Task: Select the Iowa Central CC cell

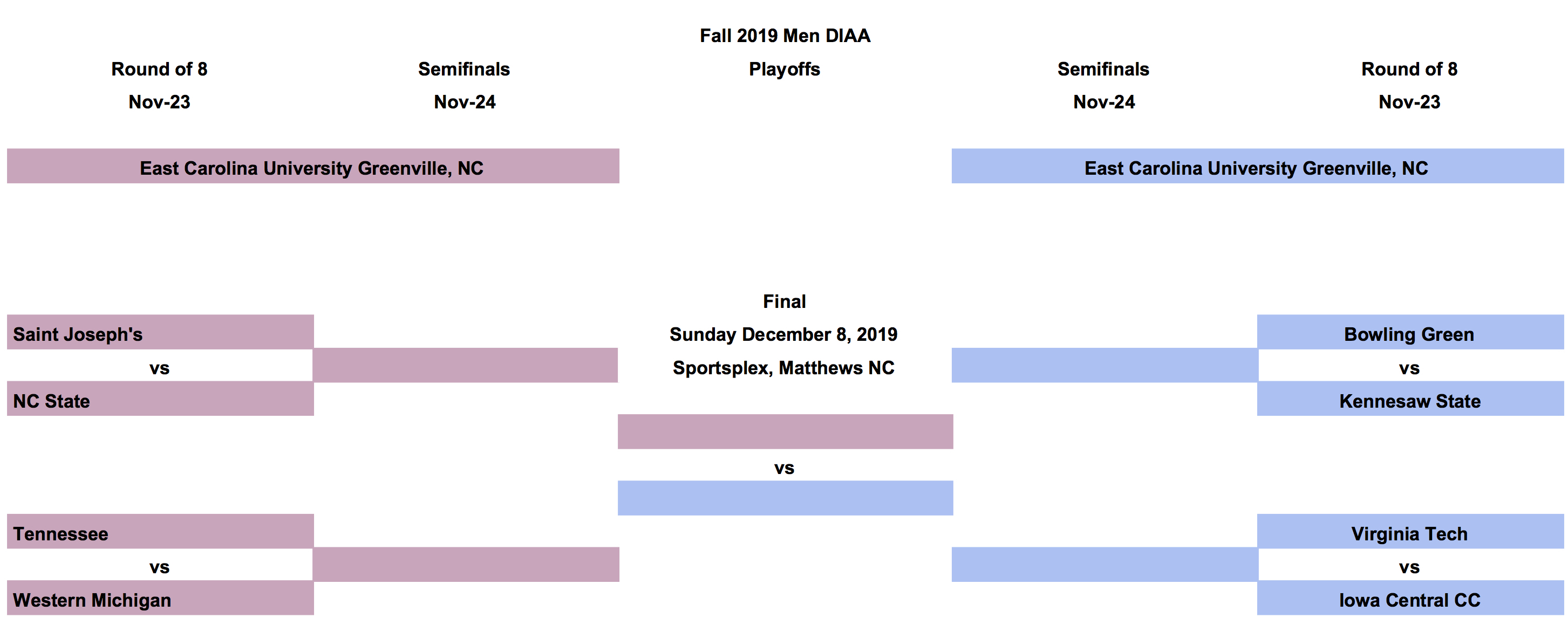Action: coord(1409,599)
